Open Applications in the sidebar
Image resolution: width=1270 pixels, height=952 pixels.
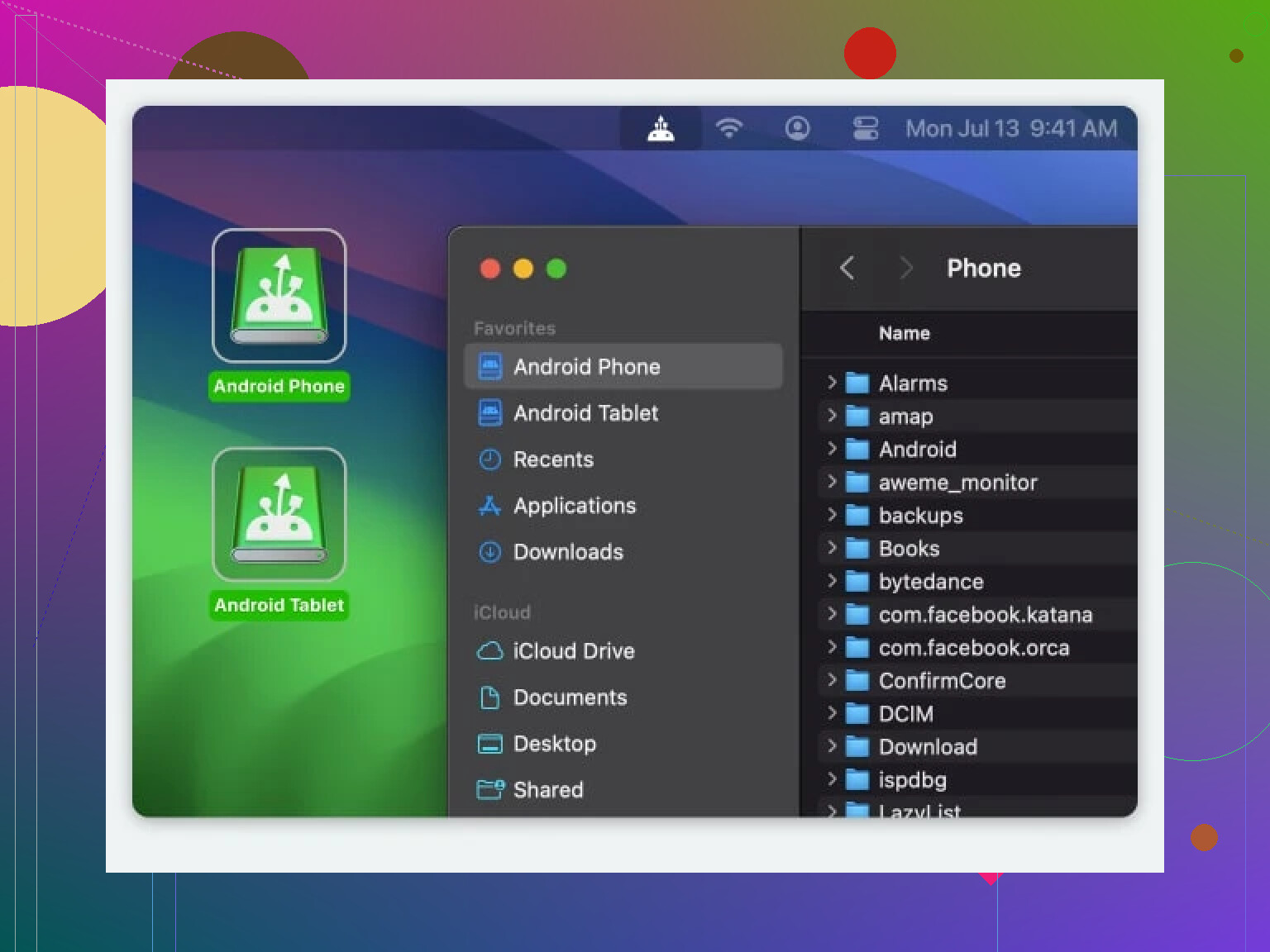(623, 505)
